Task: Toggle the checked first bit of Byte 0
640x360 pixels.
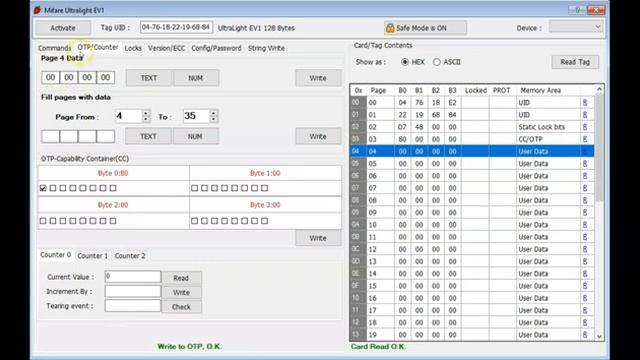Action: click(43, 188)
